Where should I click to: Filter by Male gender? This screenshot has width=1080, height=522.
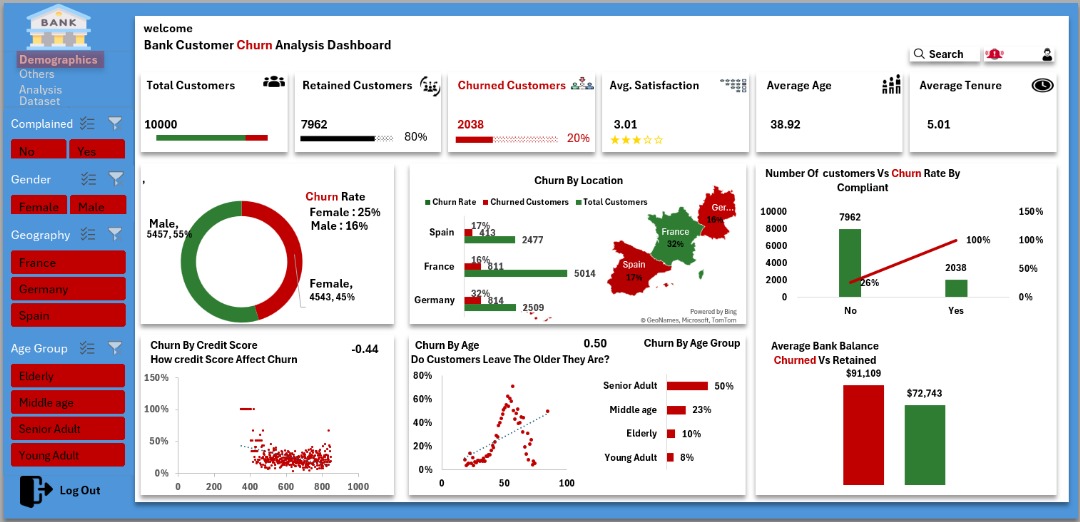pos(98,205)
